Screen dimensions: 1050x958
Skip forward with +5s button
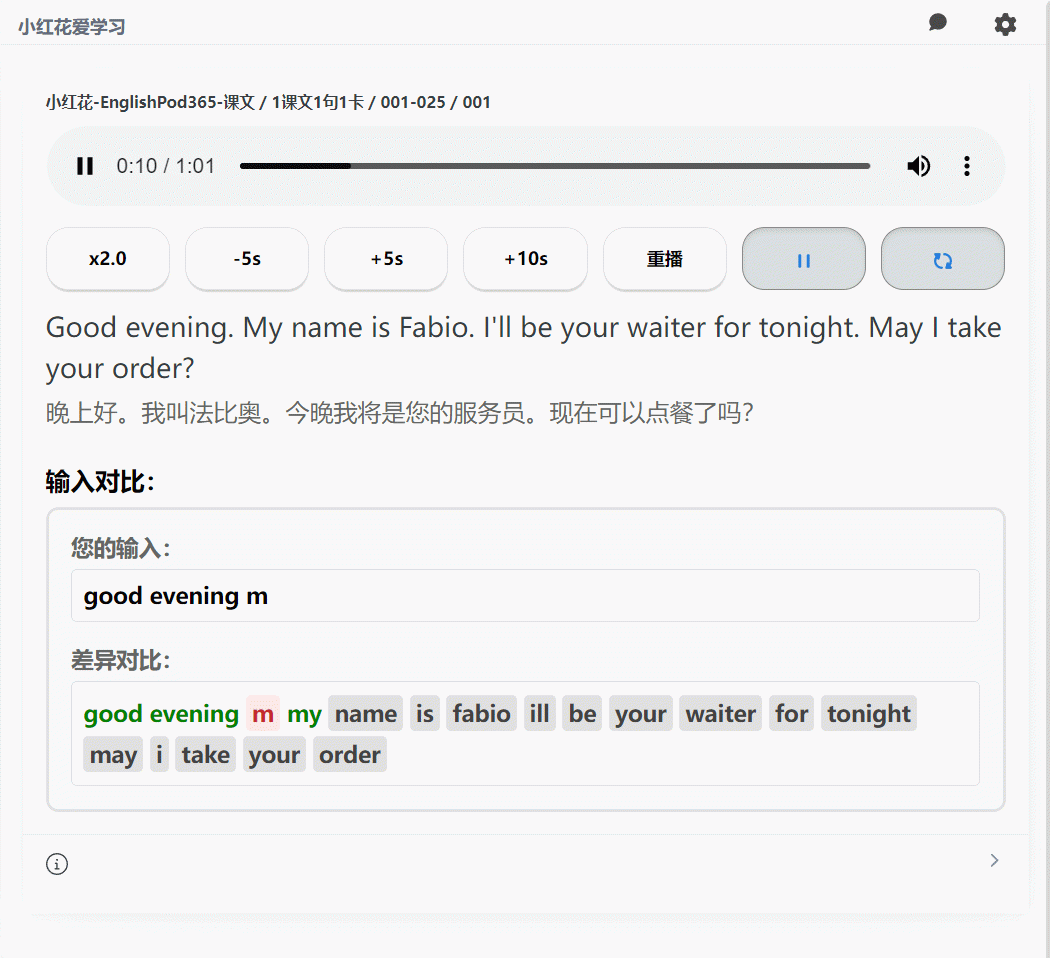[386, 259]
